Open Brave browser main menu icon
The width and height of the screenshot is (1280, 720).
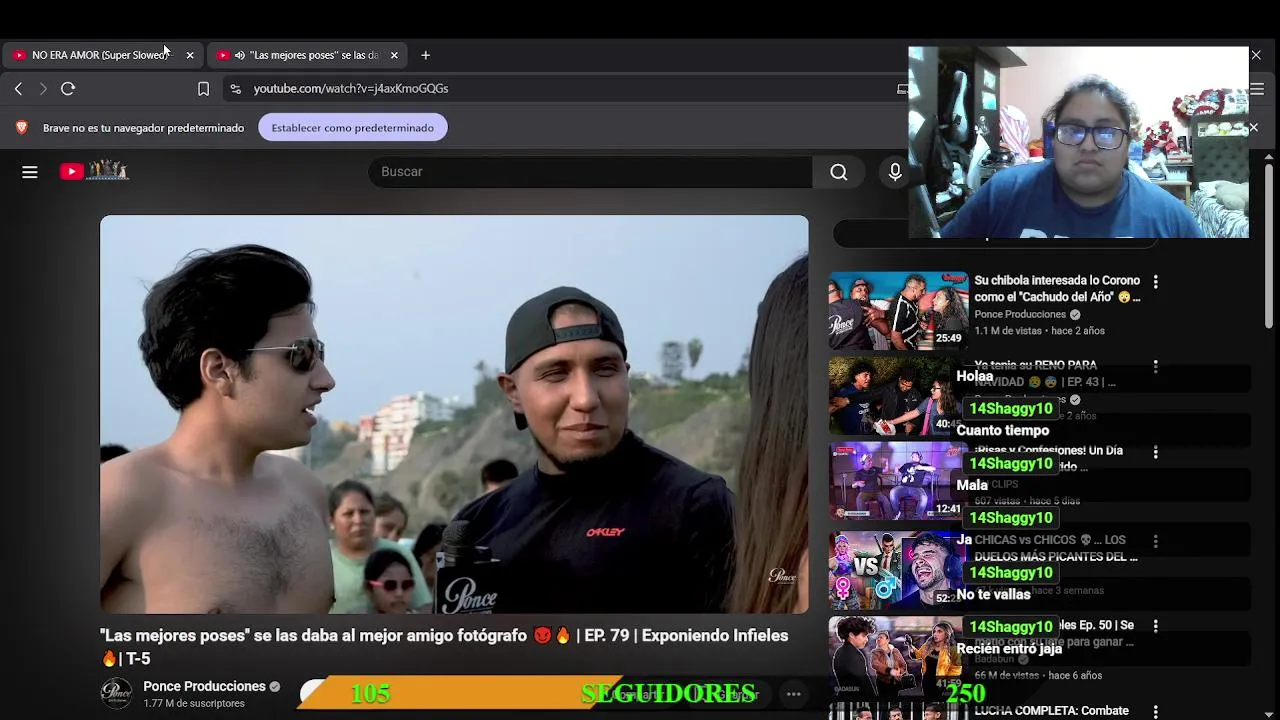point(1257,89)
